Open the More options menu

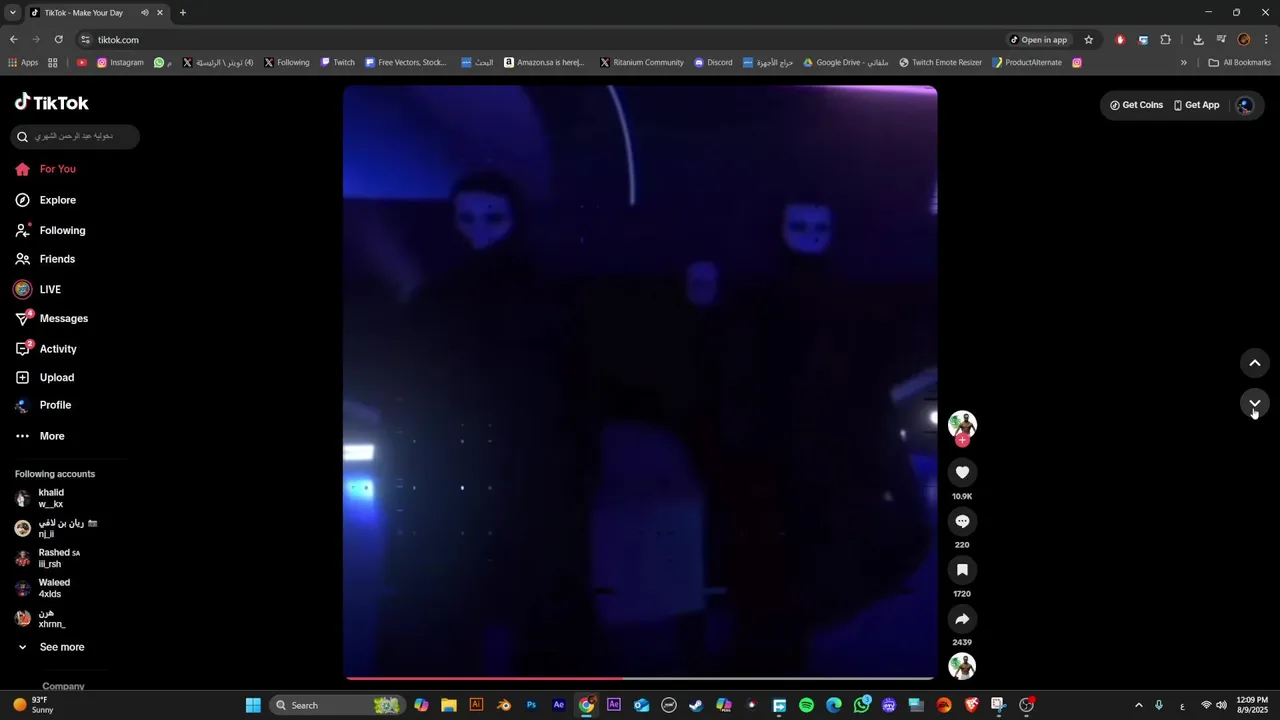coord(40,436)
